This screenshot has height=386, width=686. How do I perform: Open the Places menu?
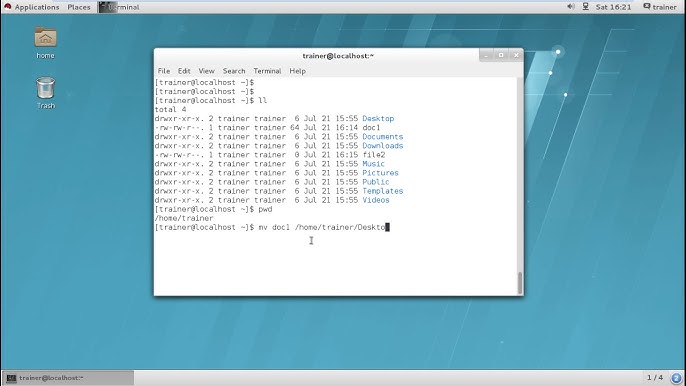pos(79,7)
